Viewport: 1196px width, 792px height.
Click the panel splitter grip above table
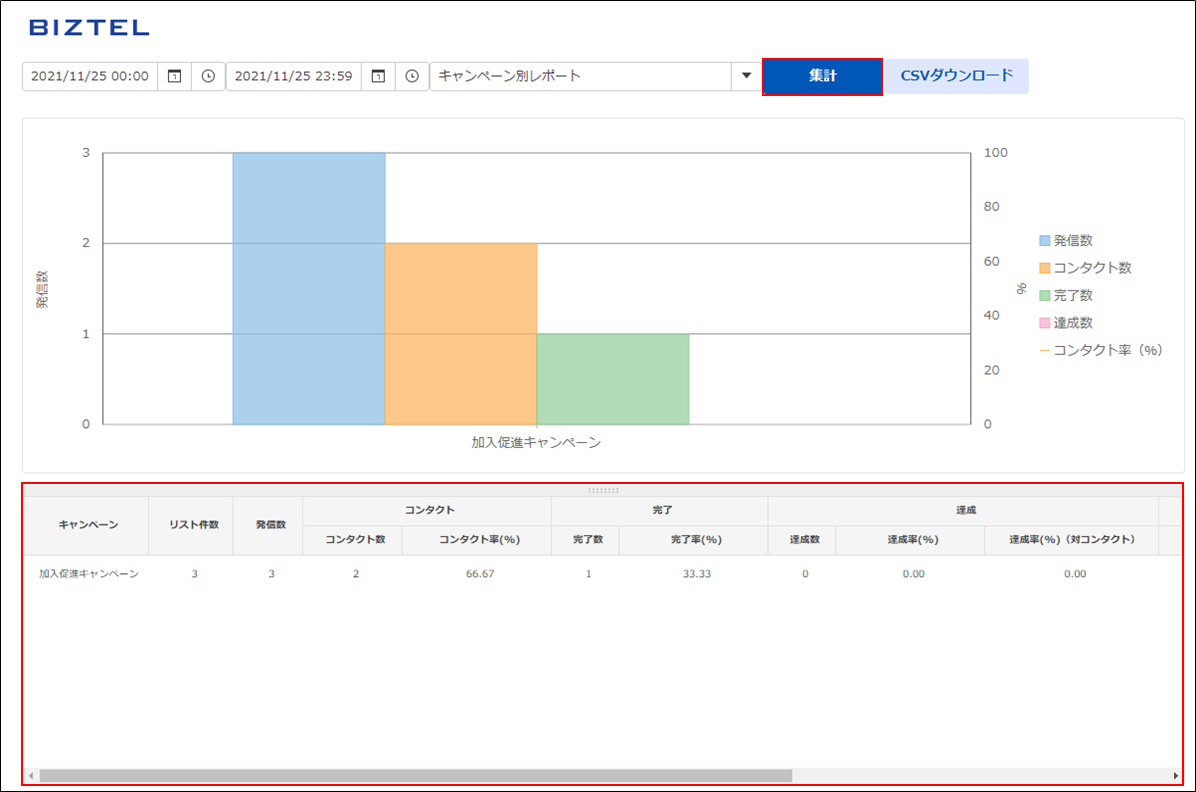click(603, 491)
